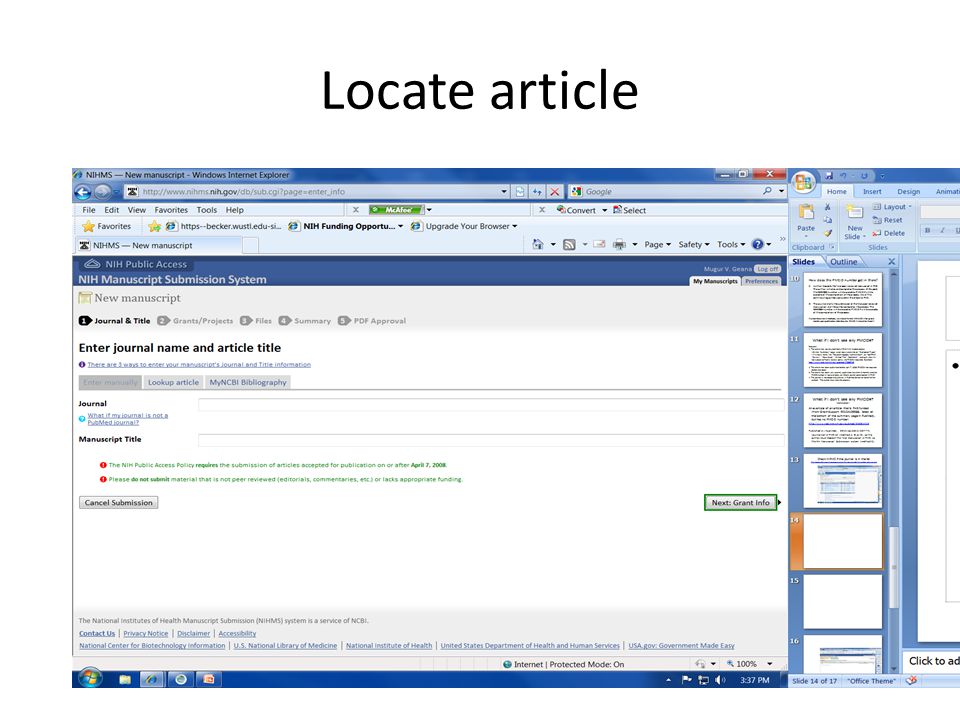Viewport: 960px width, 720px height.
Task: Stop loading with the red X
Action: (554, 192)
